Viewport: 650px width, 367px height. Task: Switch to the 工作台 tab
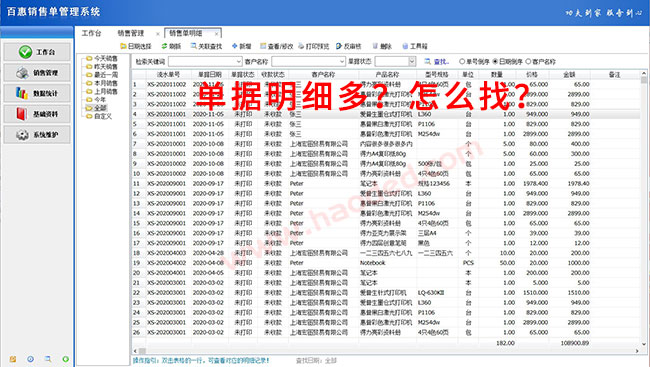(91, 33)
